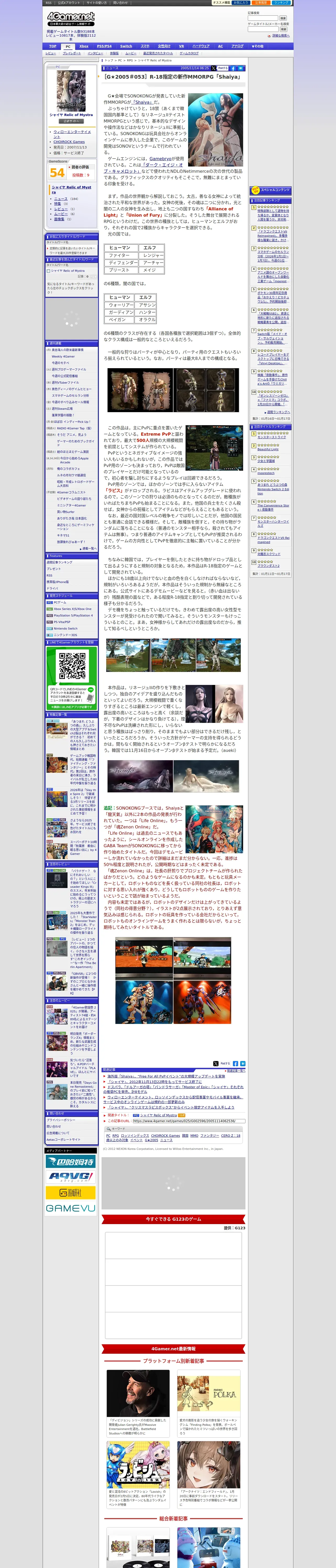This screenshot has width=336, height=1568.
Task: Open the VR tab
Action: [x=181, y=46]
